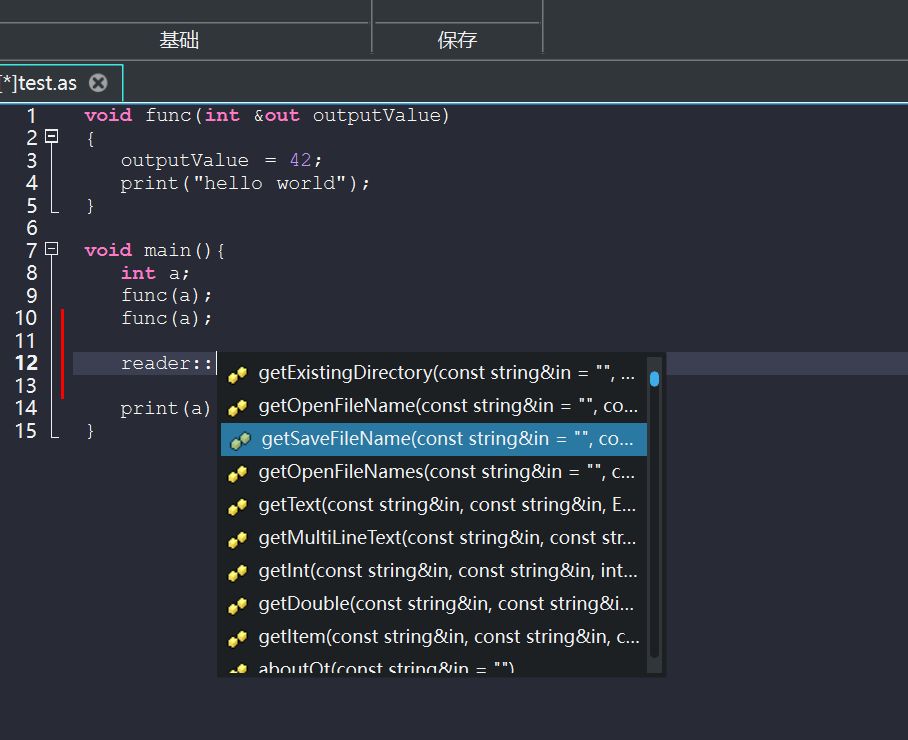The height and width of the screenshot is (740, 908).
Task: Click the getInt method icon
Action: [x=237, y=572]
